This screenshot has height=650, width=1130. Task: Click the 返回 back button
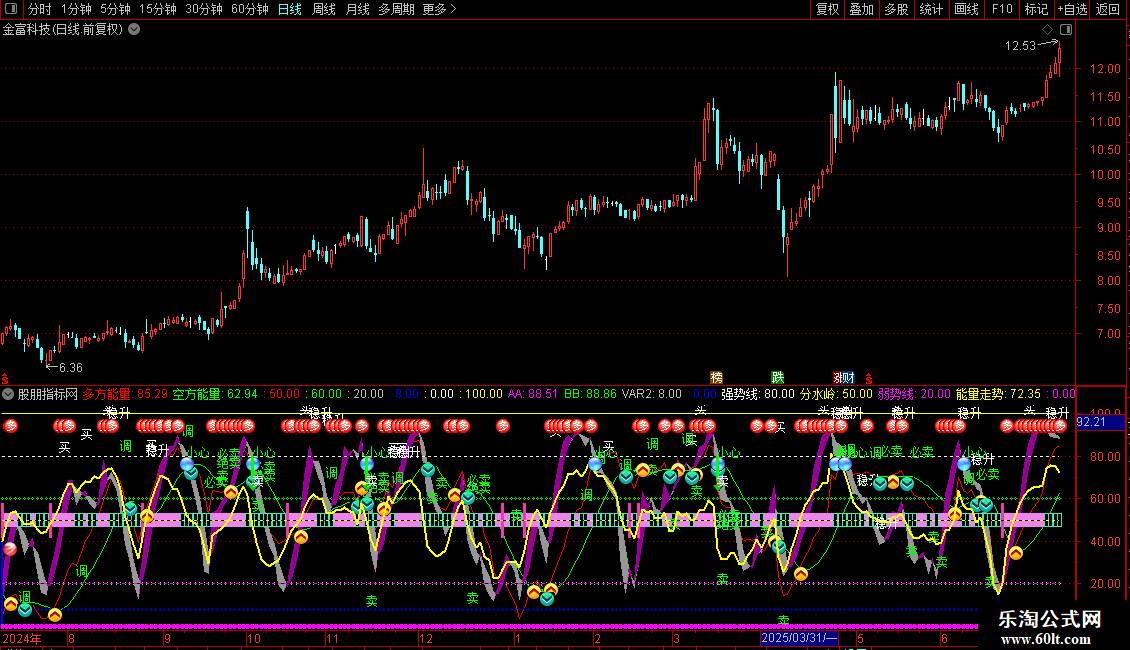point(1108,9)
